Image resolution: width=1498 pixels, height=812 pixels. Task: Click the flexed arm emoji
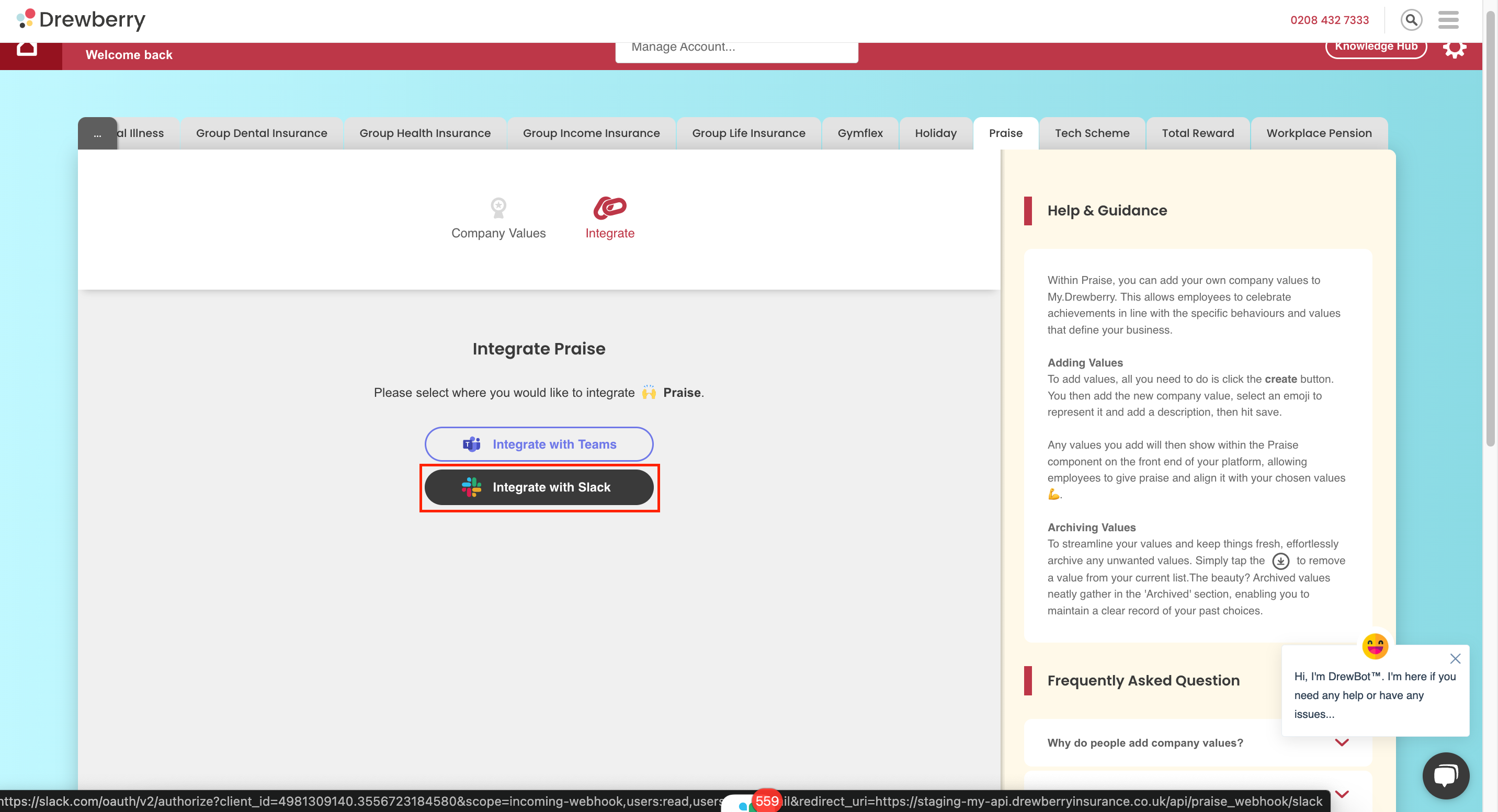tap(1053, 494)
